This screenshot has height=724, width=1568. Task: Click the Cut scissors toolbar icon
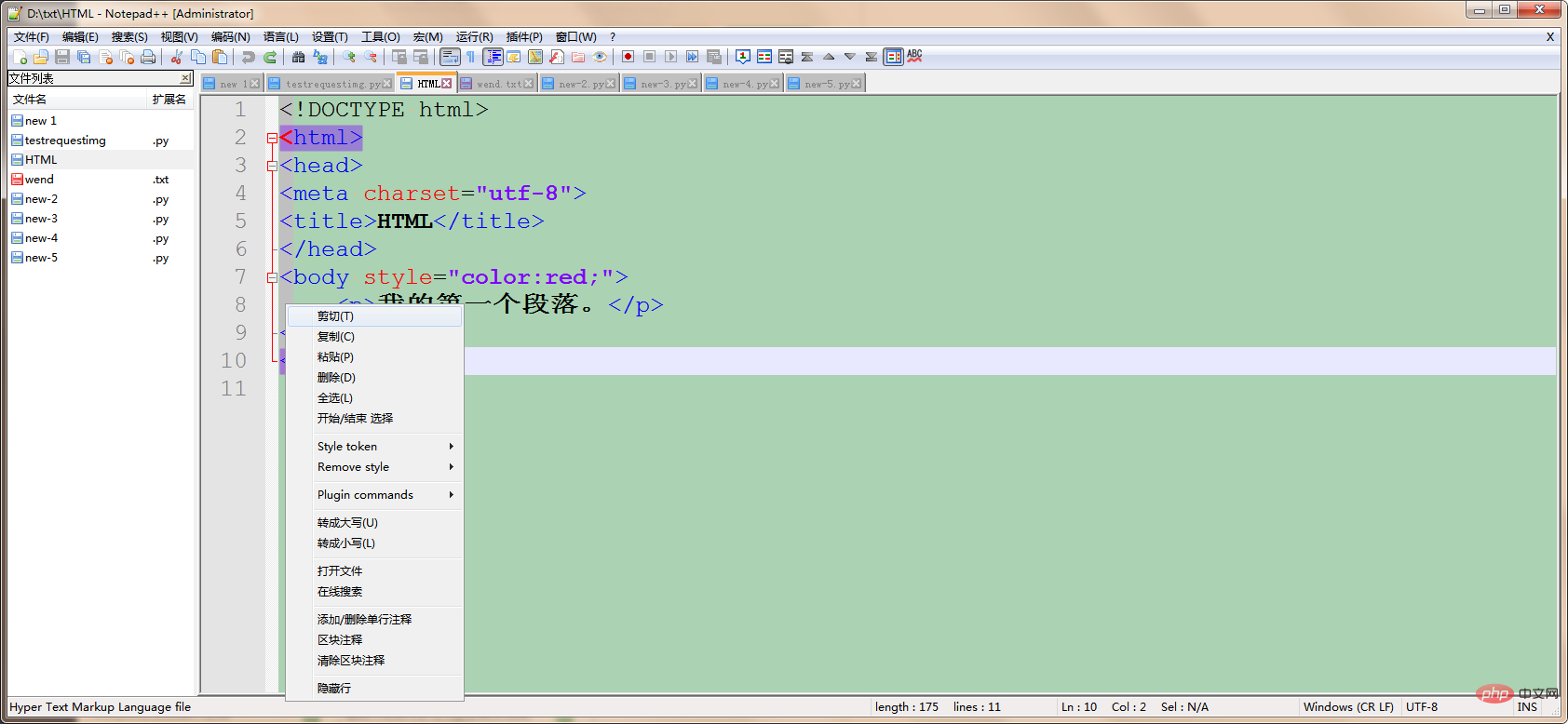point(176,57)
